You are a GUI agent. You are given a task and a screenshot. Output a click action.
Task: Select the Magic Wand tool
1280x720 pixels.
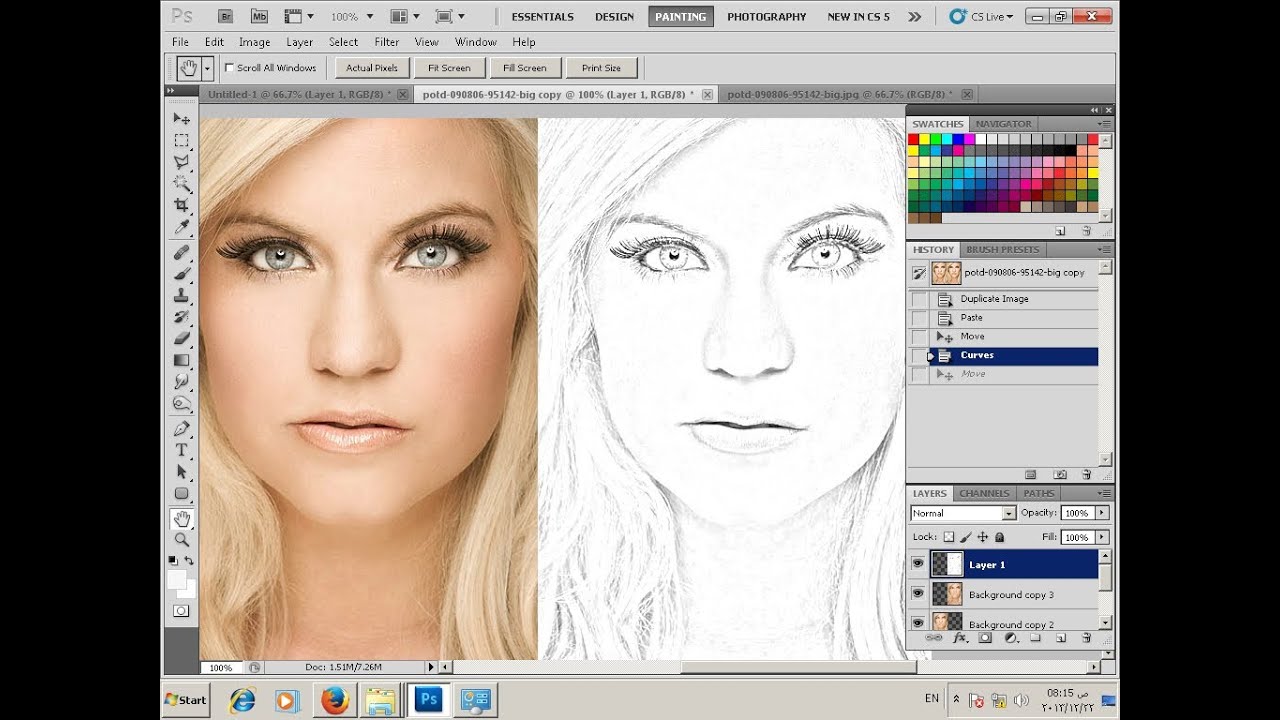pos(181,183)
